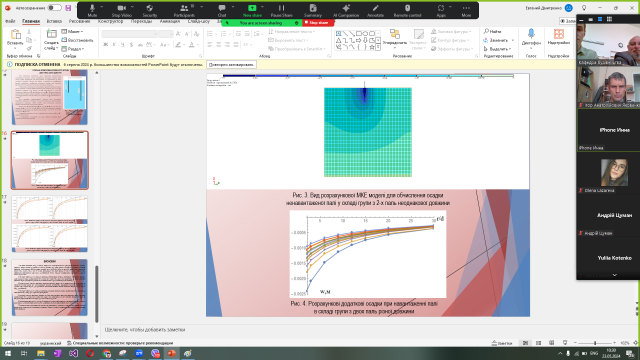This screenshot has height=360, width=640.
Task: Click the resubscribe button in yellow bar
Action: click(x=231, y=64)
